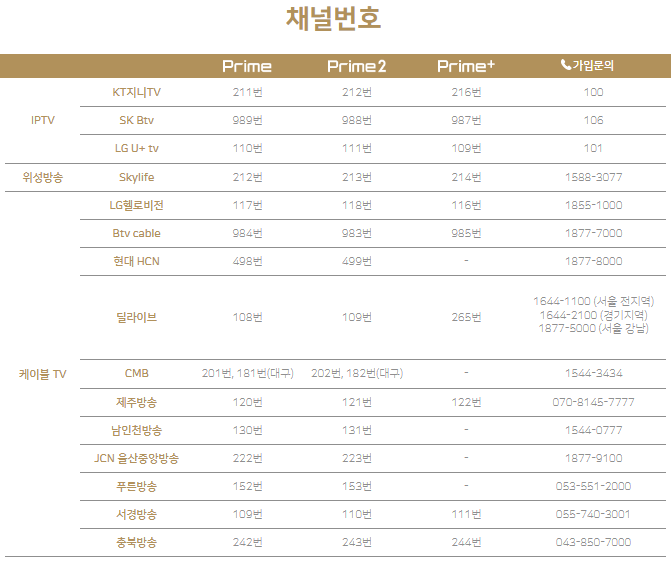The image size is (671, 568).
Task: Click Skylife phone number 1588-3077
Action: [x=594, y=177]
